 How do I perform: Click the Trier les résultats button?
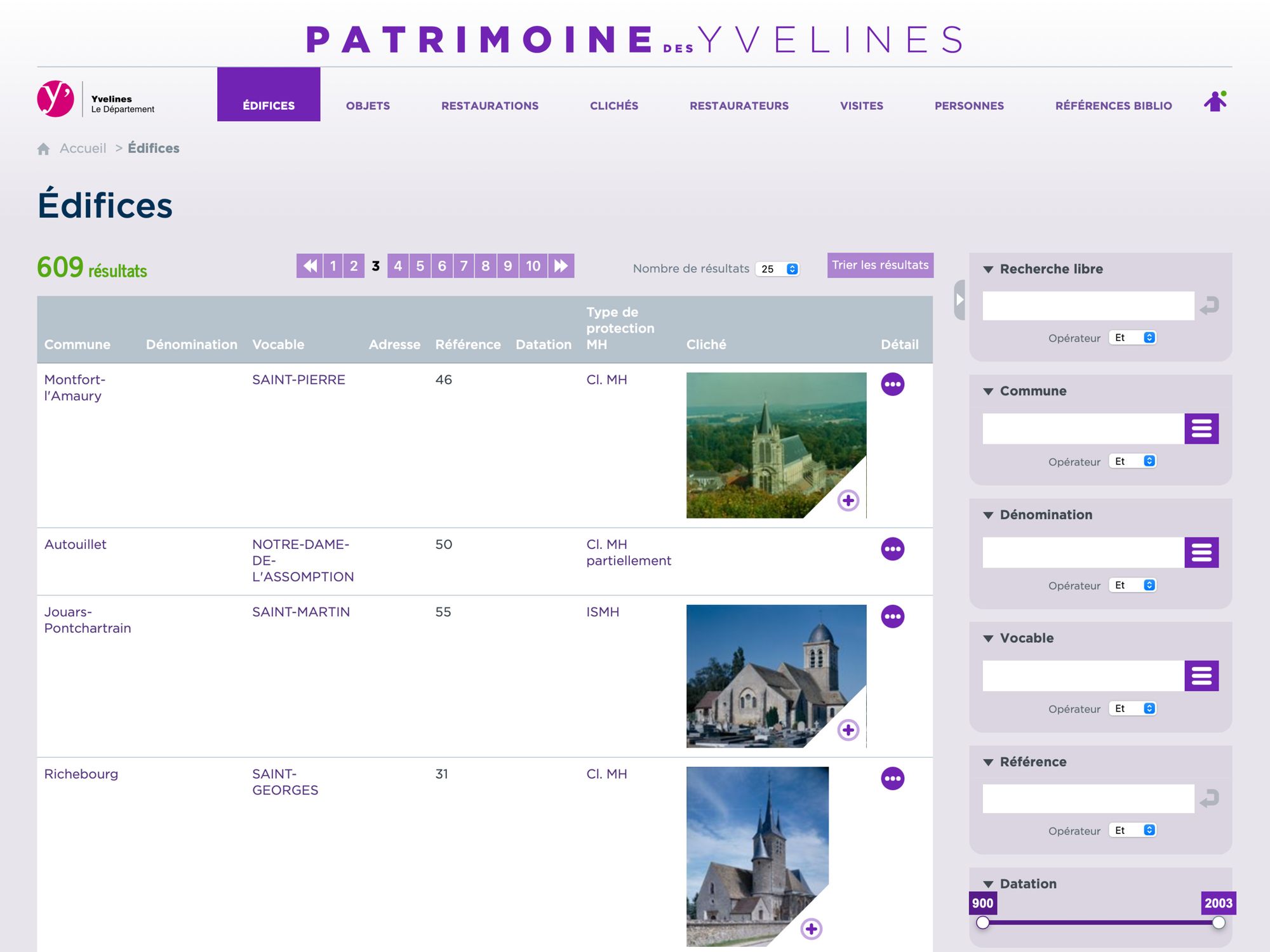(x=879, y=265)
